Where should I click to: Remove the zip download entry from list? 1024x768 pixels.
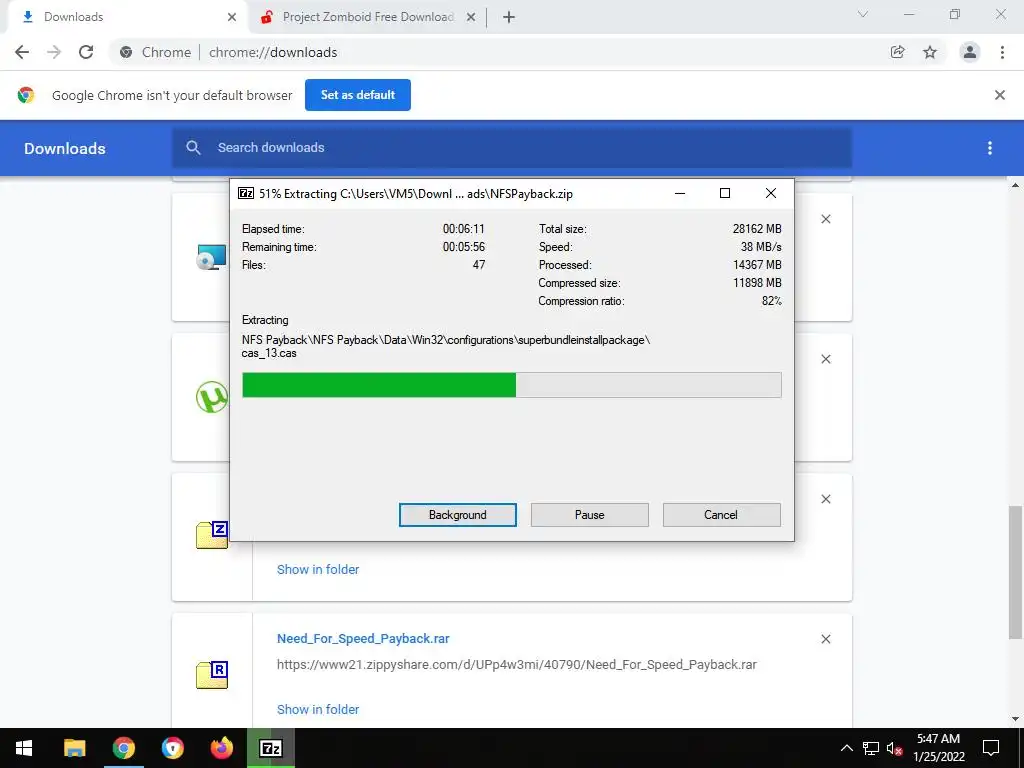826,499
